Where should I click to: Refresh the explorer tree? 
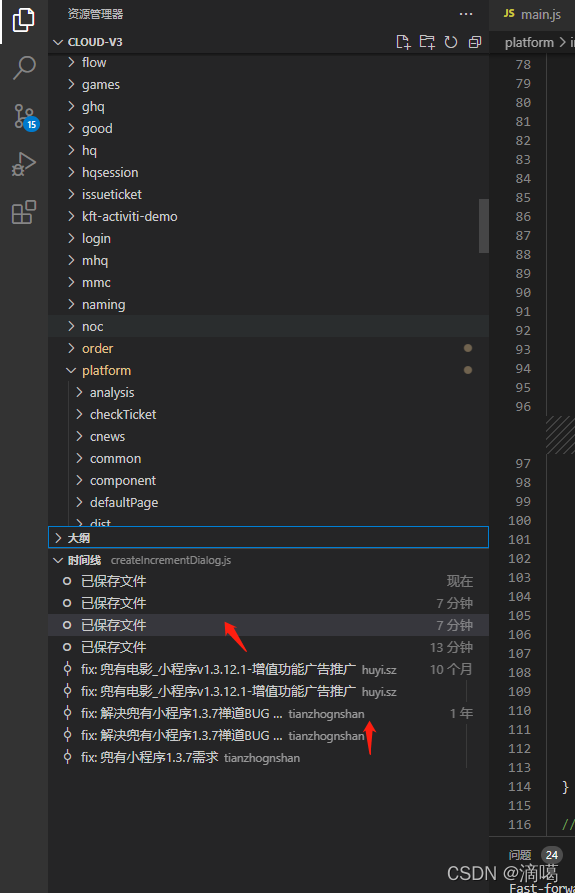click(x=451, y=42)
